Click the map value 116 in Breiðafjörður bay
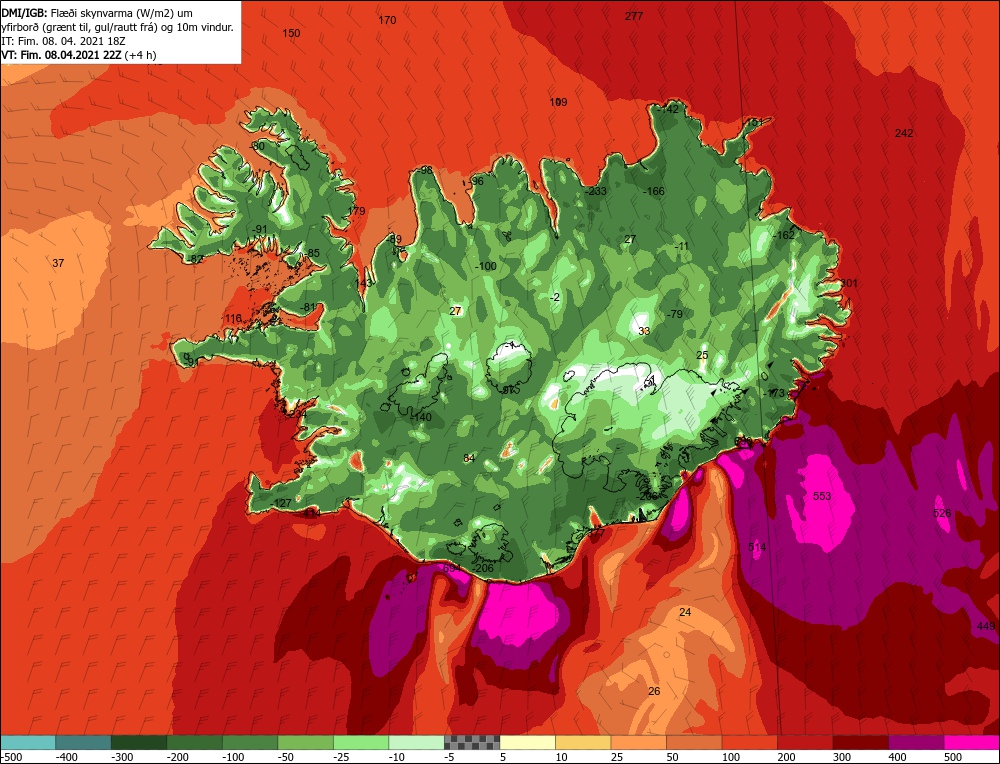 point(233,318)
